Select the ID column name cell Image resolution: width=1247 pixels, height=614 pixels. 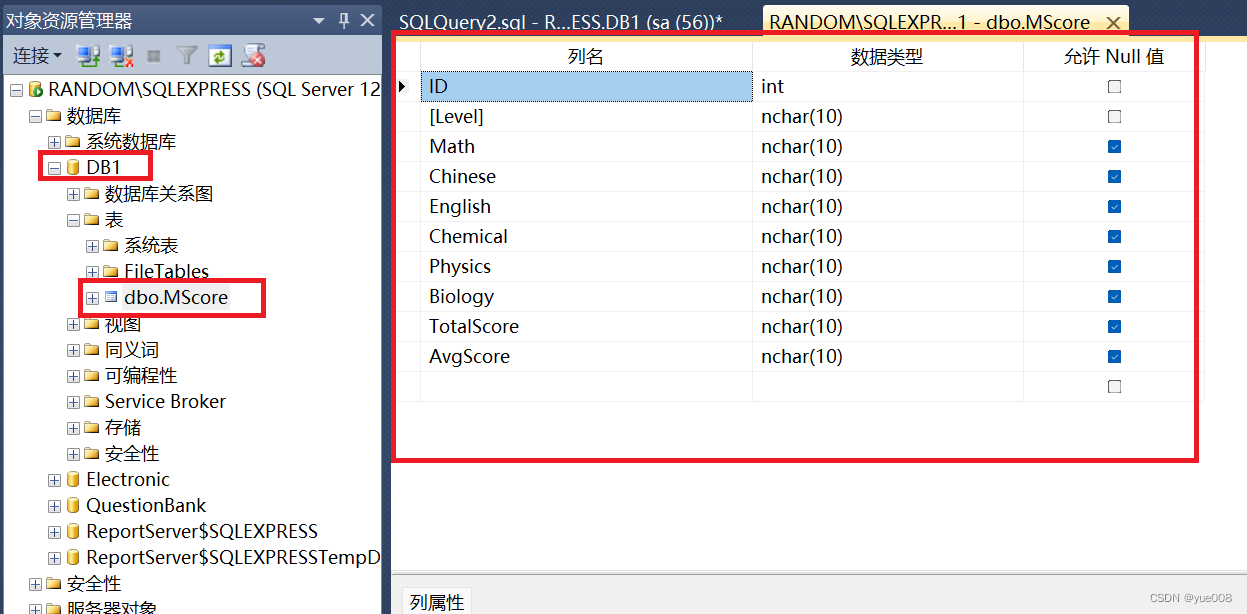[586, 87]
